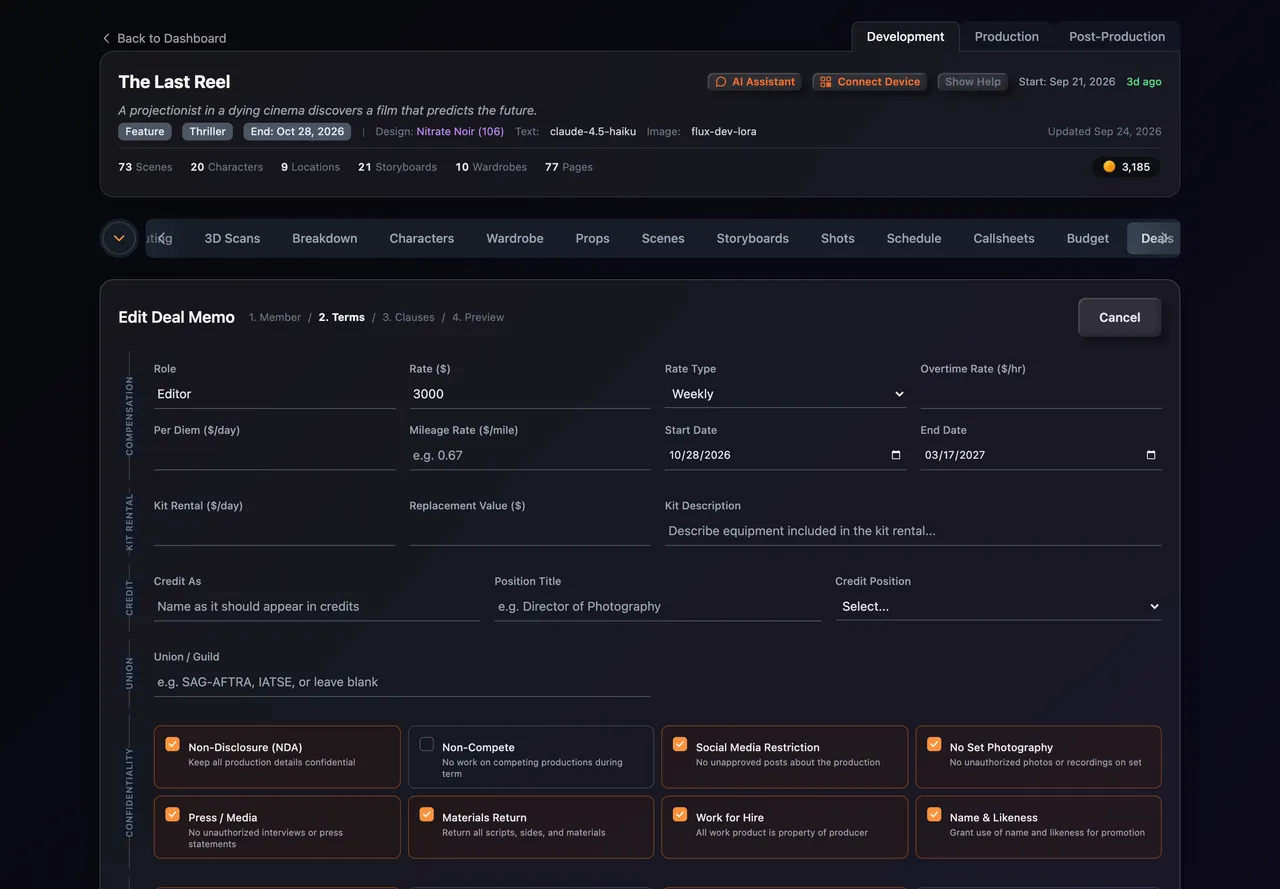Open the End Date calendar picker icon

click(x=1151, y=455)
